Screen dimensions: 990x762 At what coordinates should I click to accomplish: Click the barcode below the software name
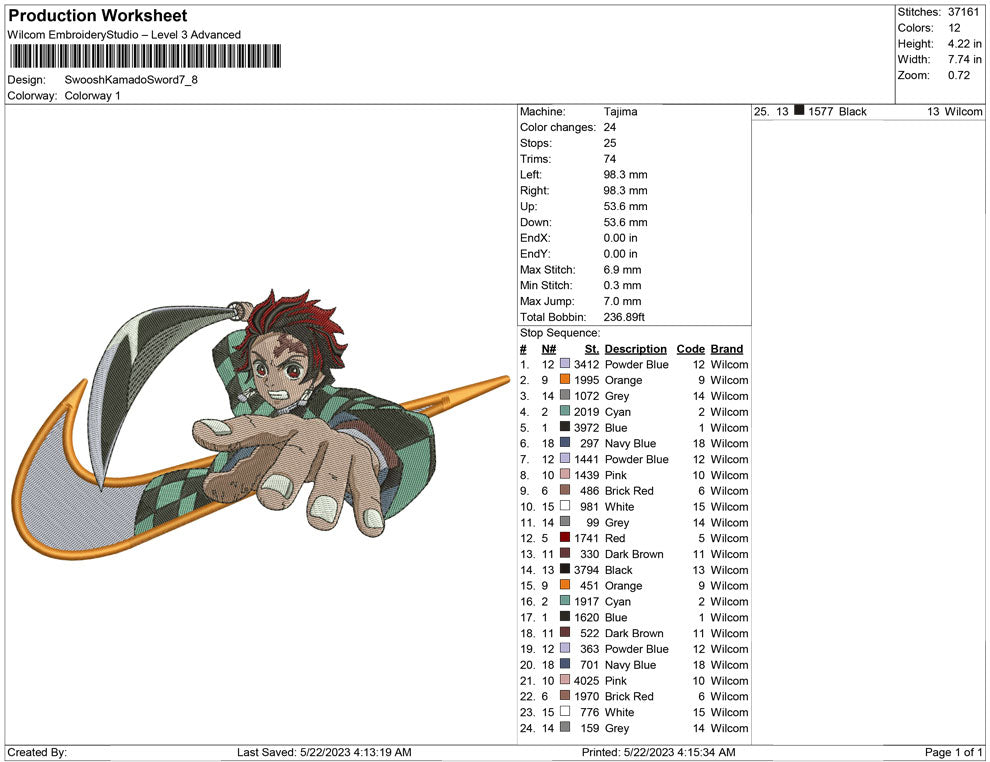coord(145,56)
